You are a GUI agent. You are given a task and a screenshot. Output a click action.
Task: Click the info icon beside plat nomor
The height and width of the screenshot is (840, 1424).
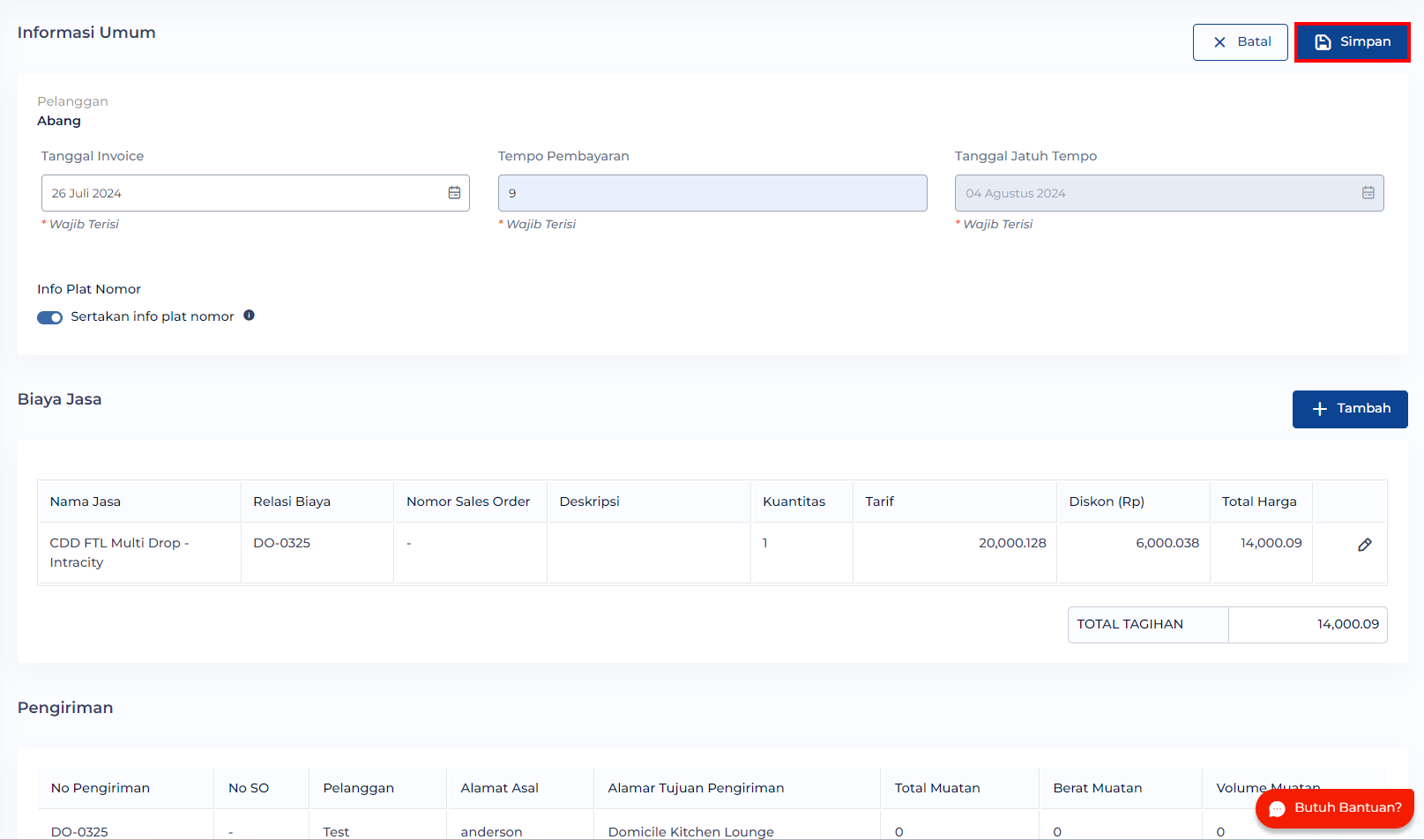250,316
